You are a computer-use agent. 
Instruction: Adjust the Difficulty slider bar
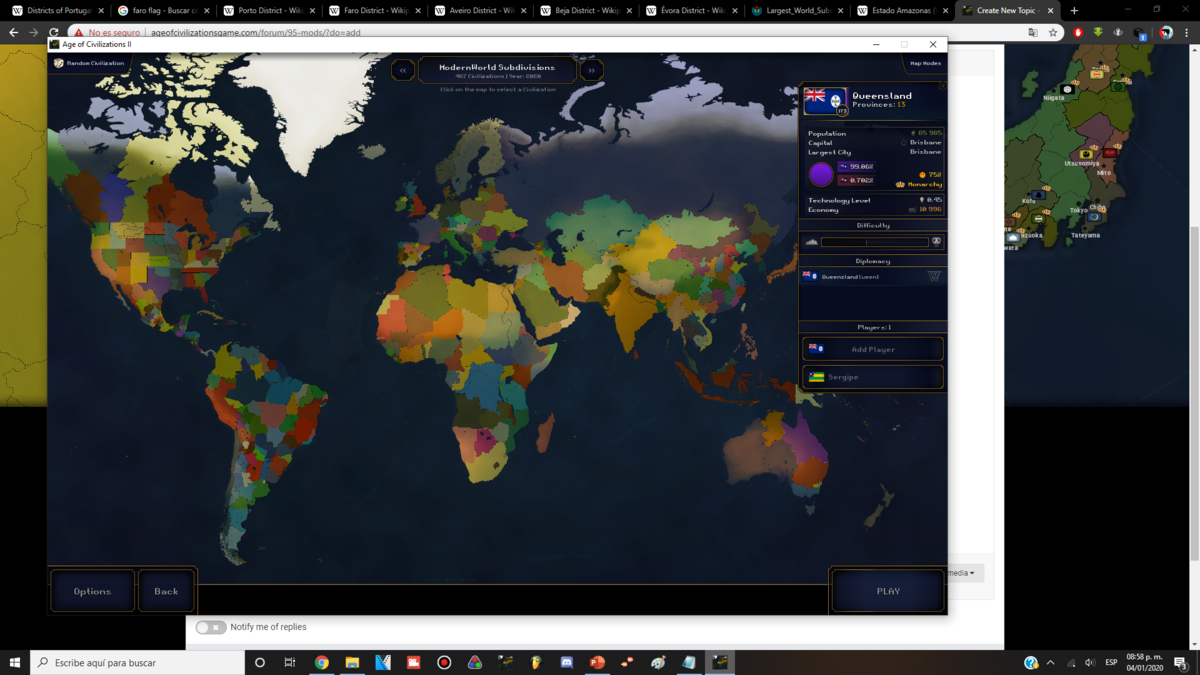tap(875, 242)
